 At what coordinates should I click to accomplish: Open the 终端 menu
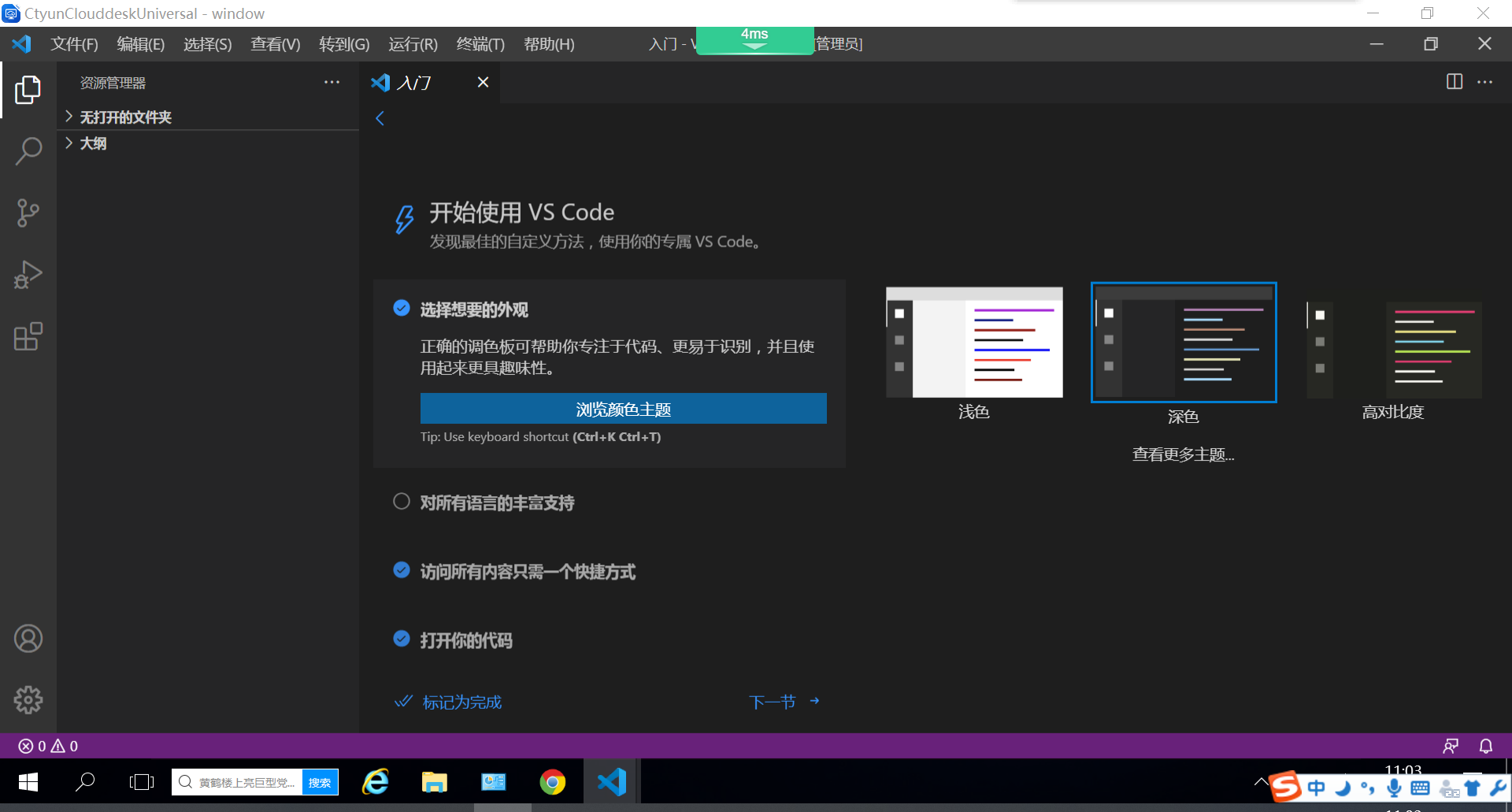480,44
